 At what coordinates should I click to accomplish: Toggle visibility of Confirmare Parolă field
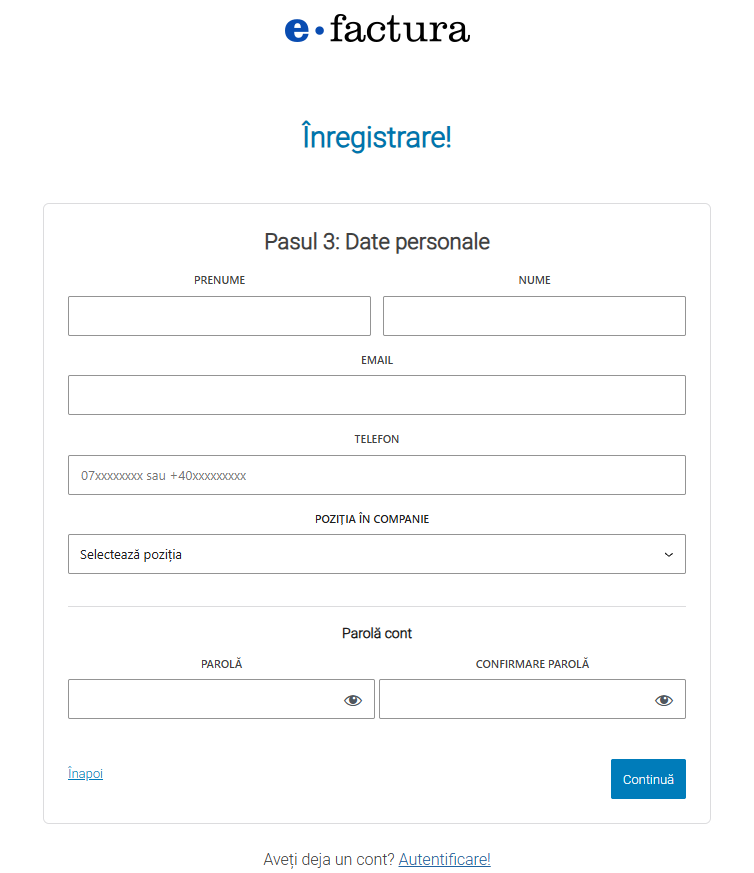click(664, 700)
